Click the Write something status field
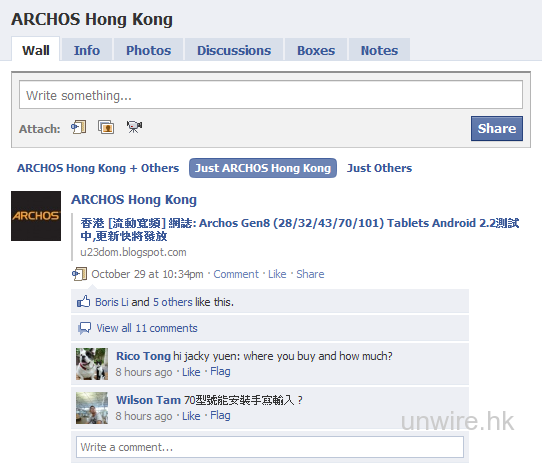 (x=271, y=95)
